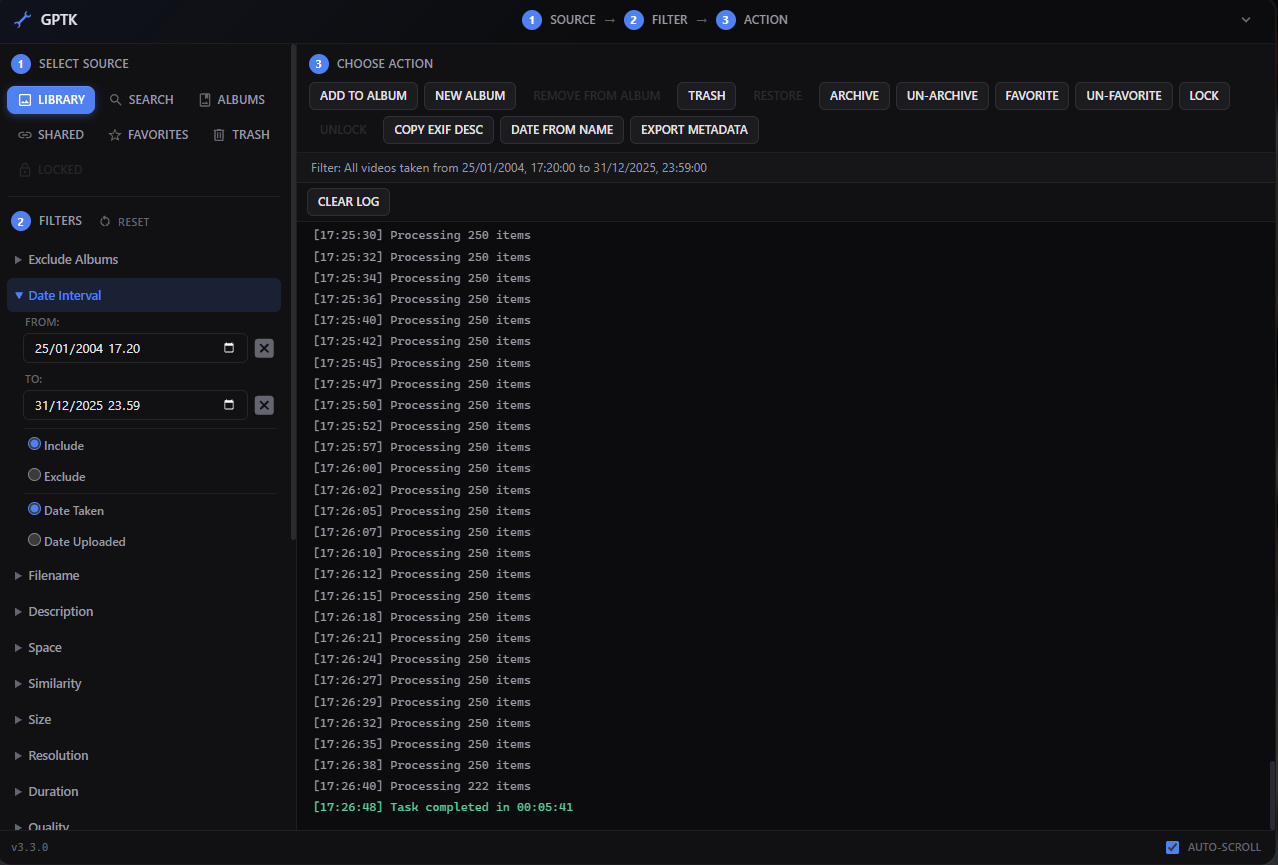
Task: Click the Export Metadata button
Action: pyautogui.click(x=694, y=130)
